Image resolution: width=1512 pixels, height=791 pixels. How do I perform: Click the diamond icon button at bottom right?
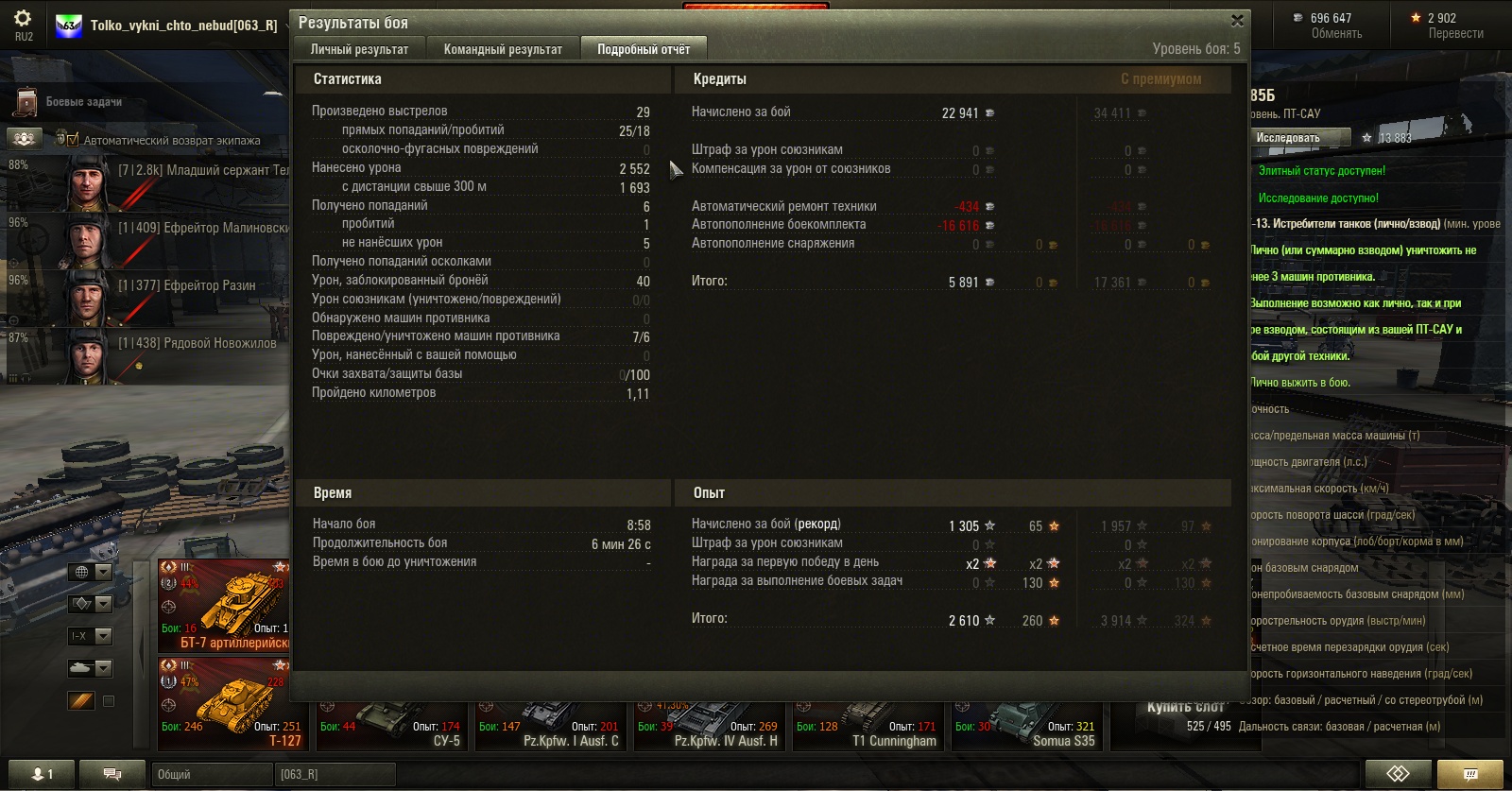1398,774
